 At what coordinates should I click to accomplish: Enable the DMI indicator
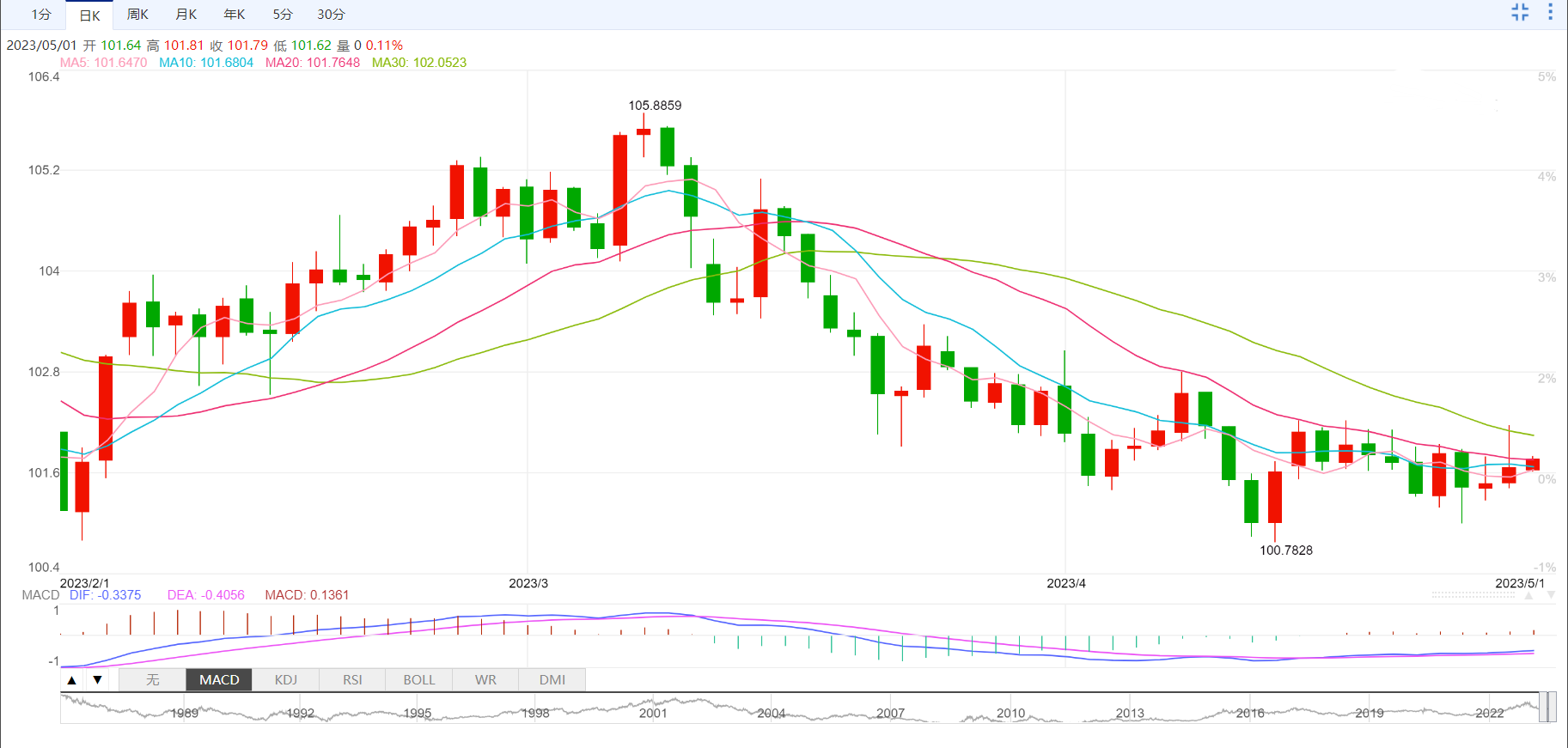pyautogui.click(x=552, y=680)
